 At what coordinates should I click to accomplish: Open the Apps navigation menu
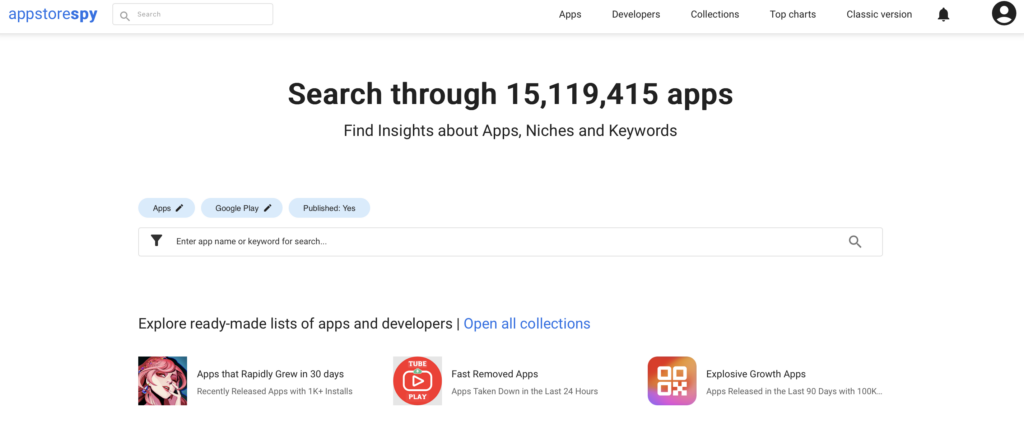[570, 14]
